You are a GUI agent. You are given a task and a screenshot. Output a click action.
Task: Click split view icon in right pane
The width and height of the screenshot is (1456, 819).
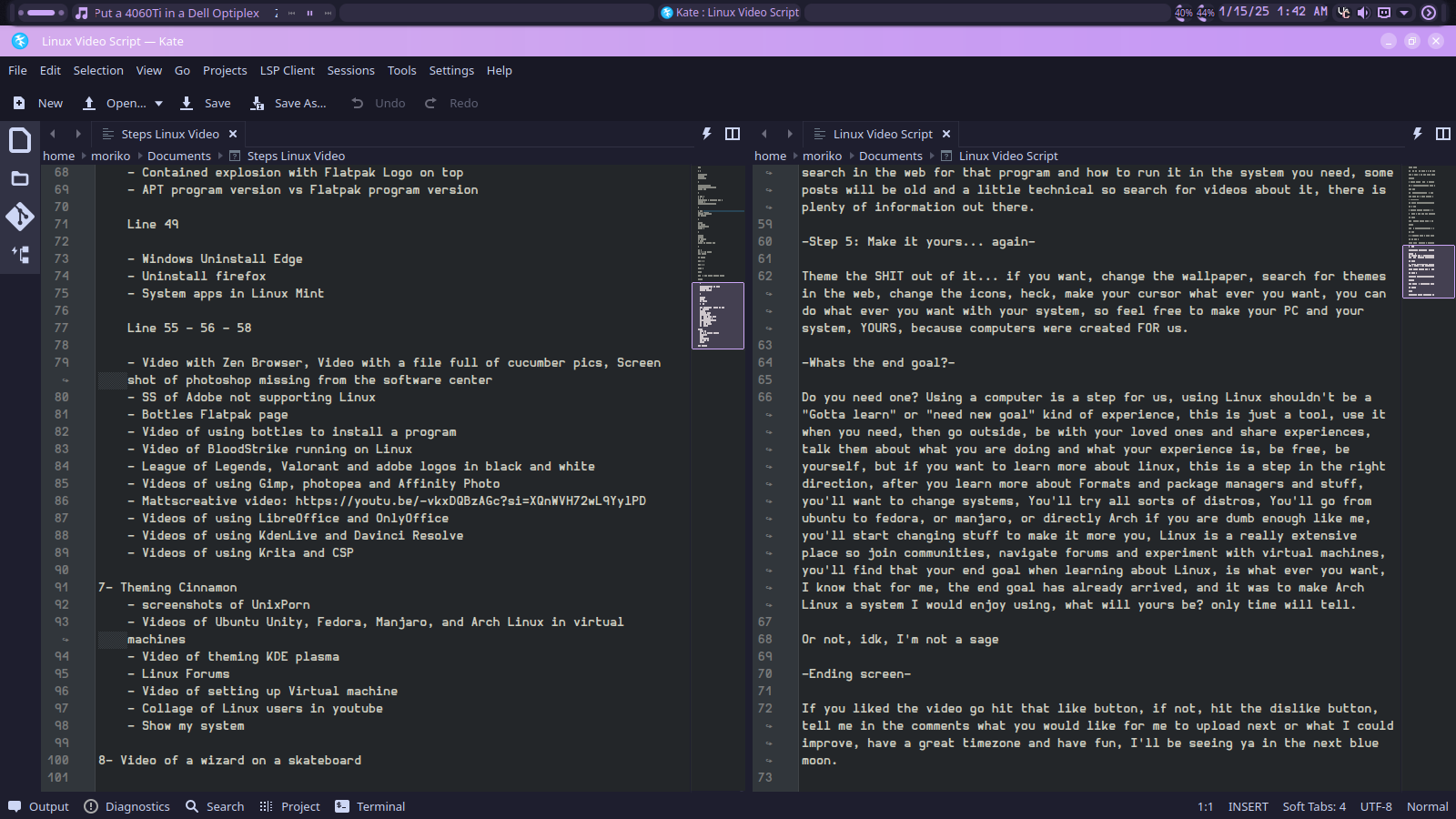(1443, 134)
